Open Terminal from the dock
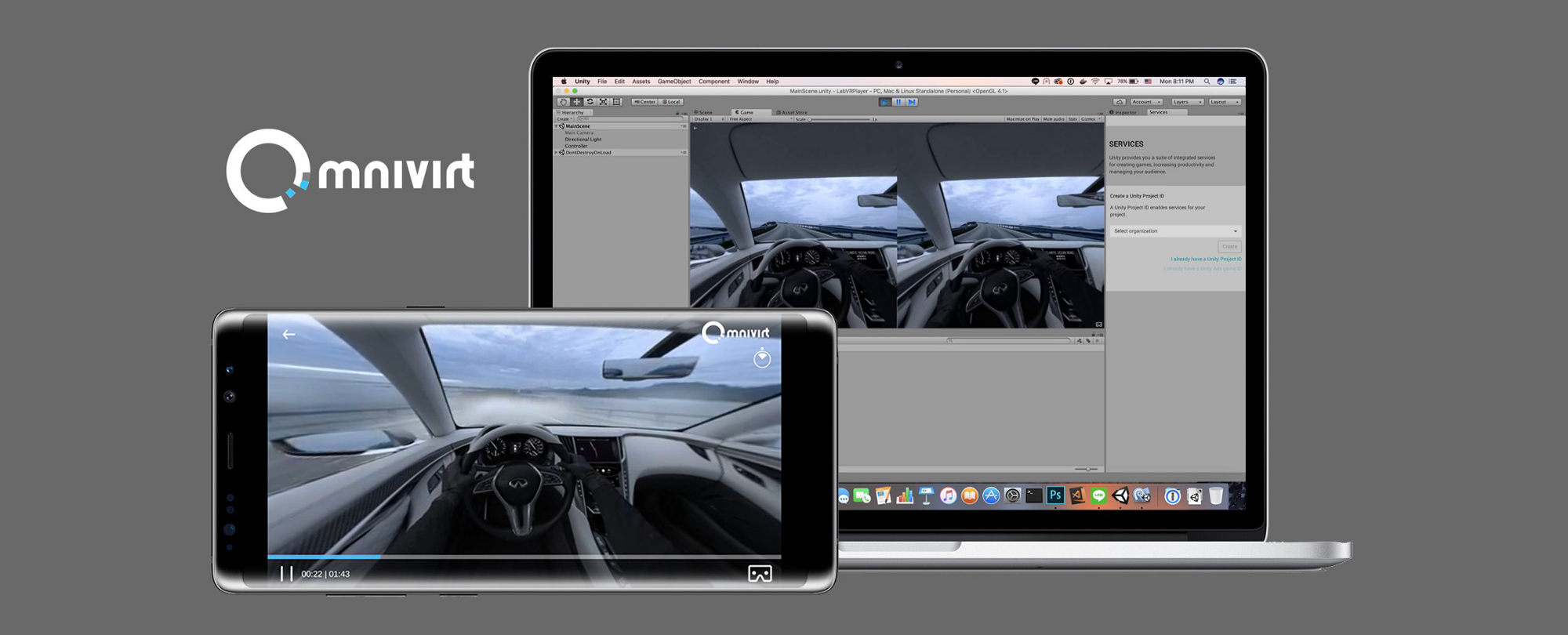This screenshot has height=635, width=1568. click(1034, 495)
